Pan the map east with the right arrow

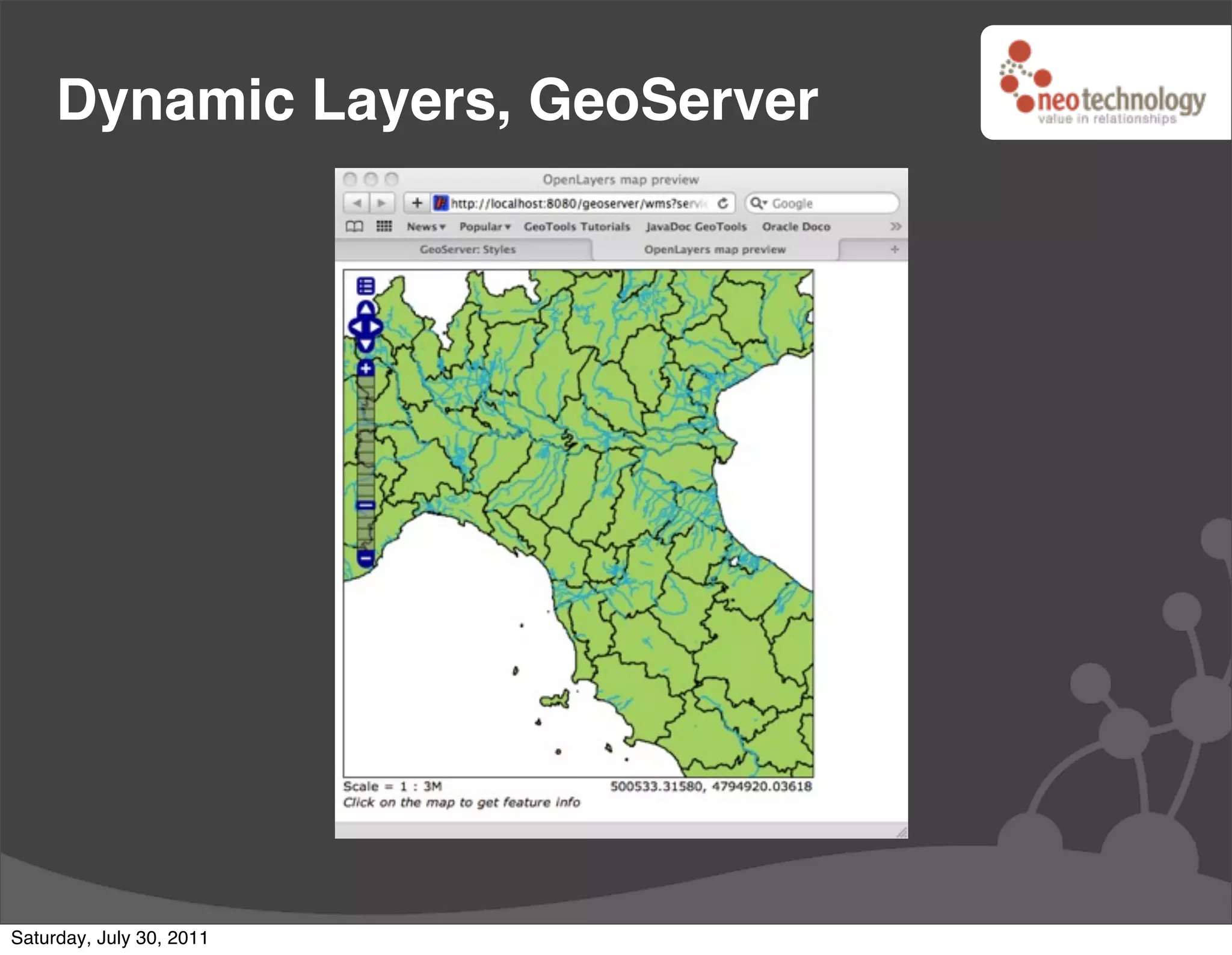coord(375,327)
